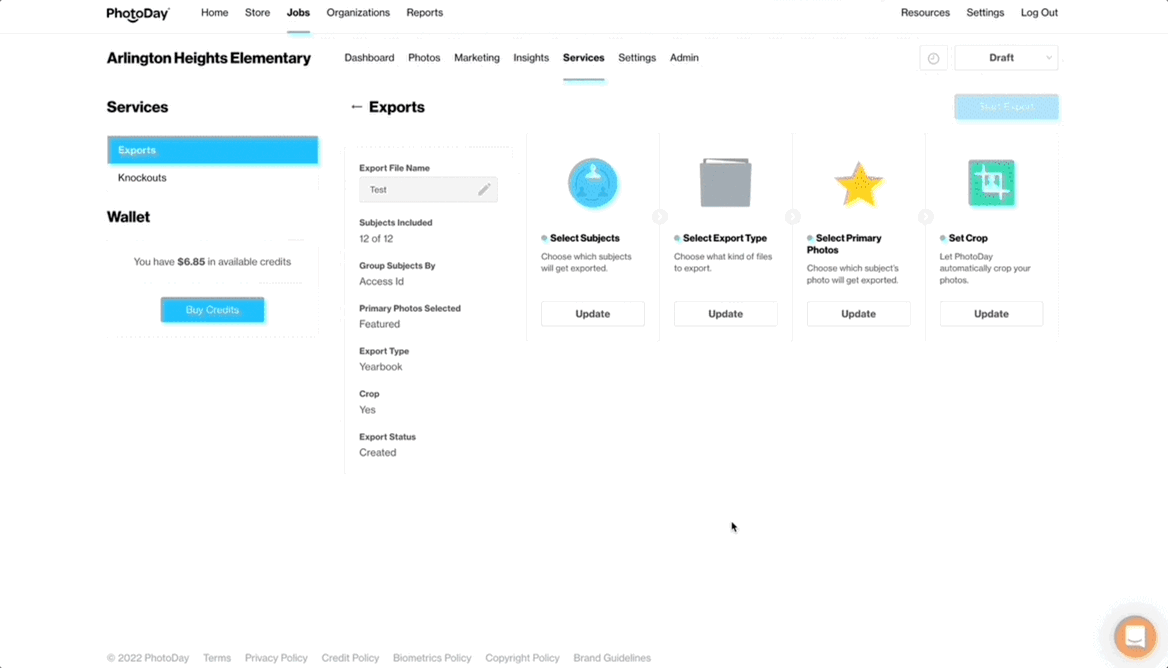Select Organizations in the top menu
The height and width of the screenshot is (668, 1168).
click(358, 13)
